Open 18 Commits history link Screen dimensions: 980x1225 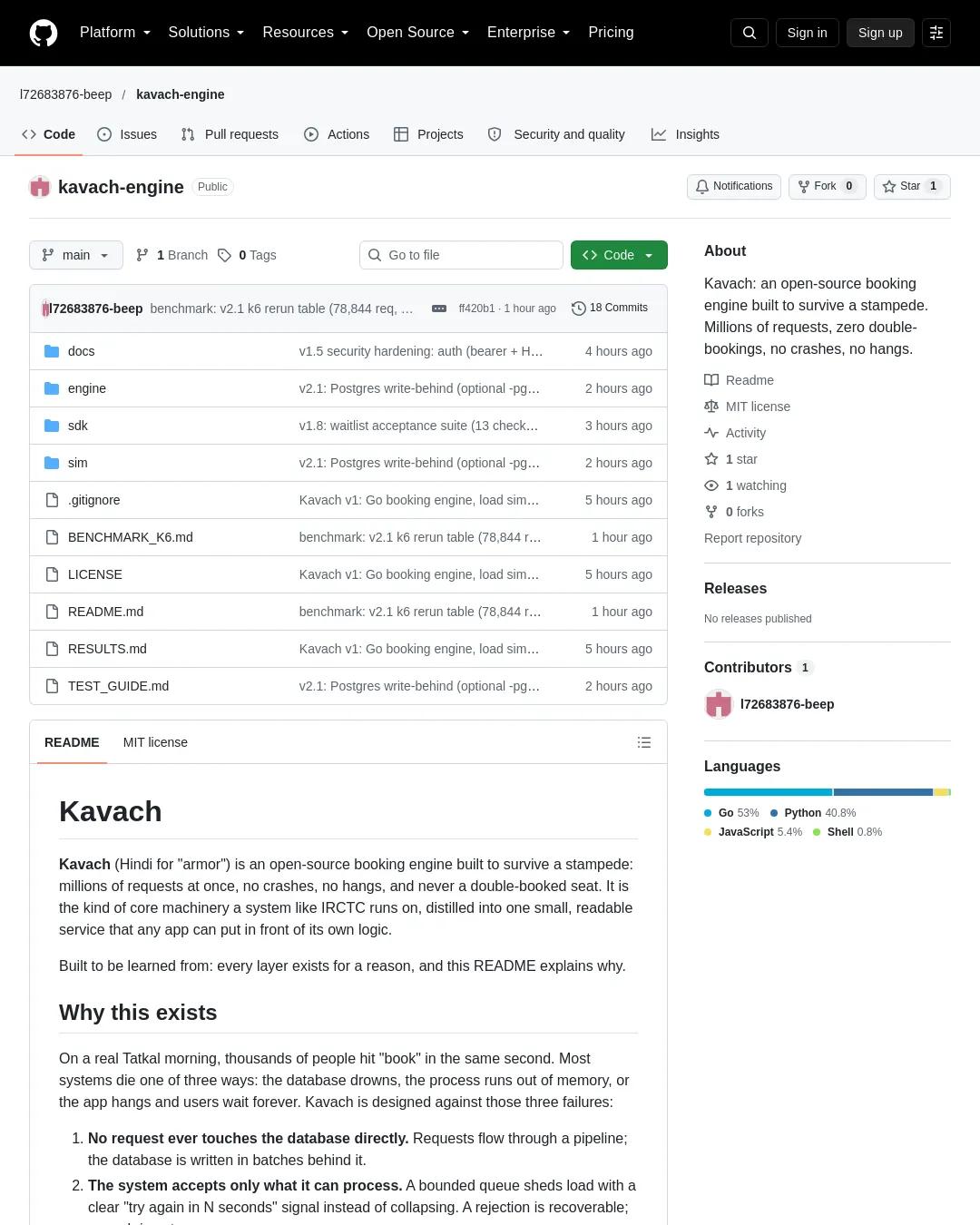point(610,309)
